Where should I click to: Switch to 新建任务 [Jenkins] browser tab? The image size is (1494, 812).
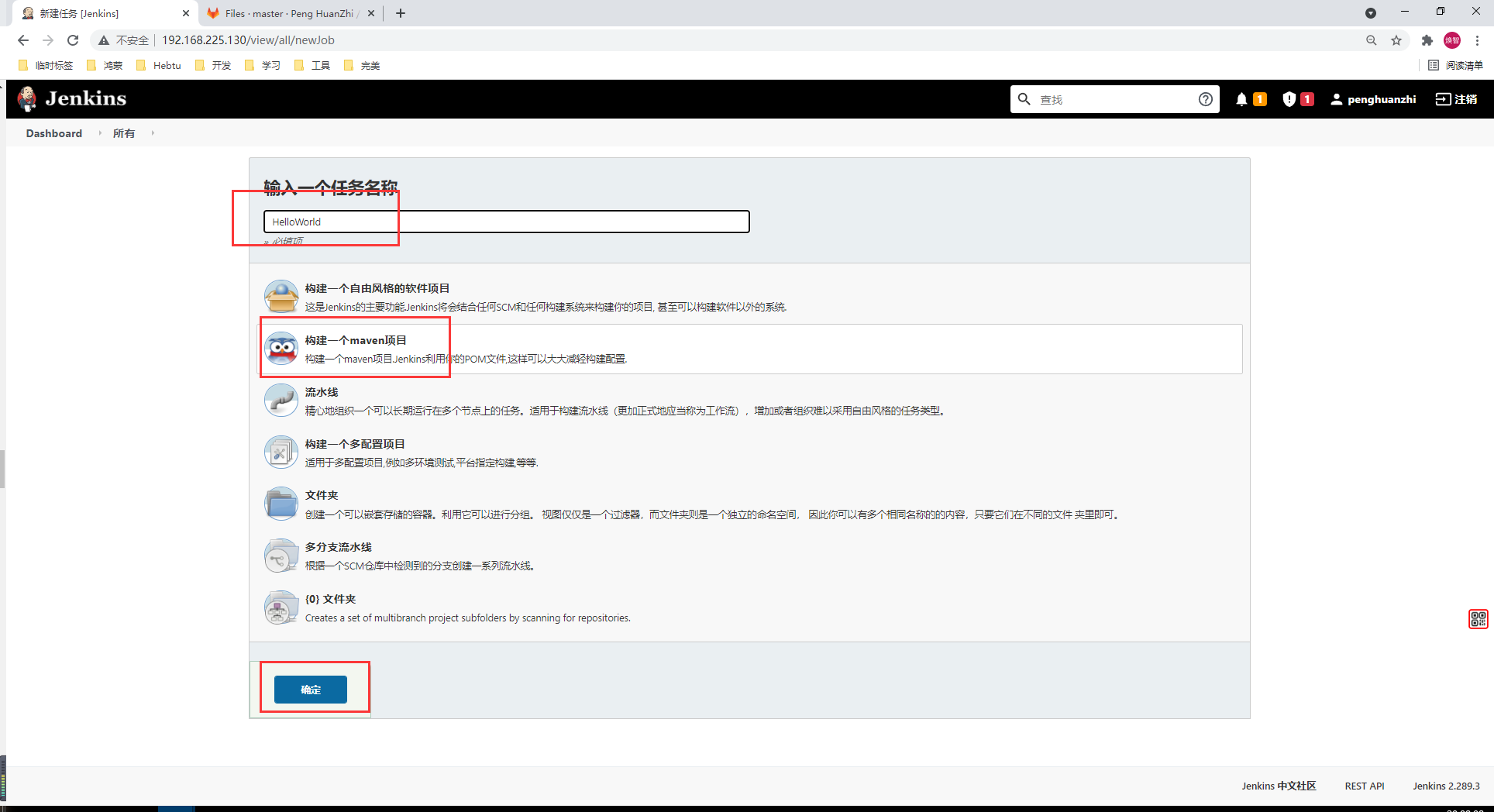coord(105,13)
